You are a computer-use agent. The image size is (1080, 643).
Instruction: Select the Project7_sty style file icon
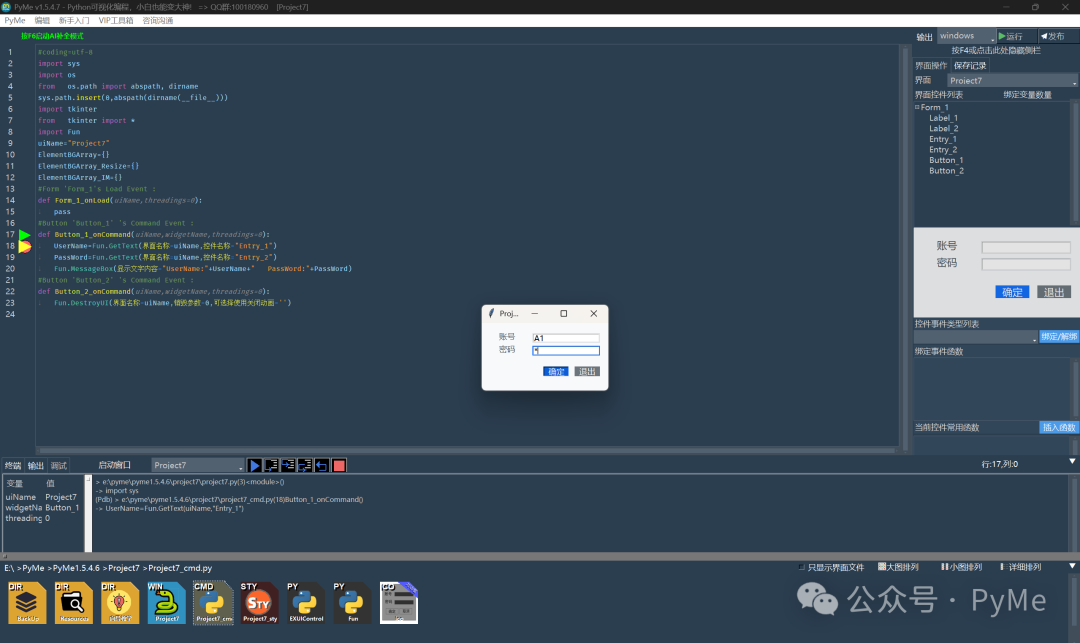[x=259, y=602]
